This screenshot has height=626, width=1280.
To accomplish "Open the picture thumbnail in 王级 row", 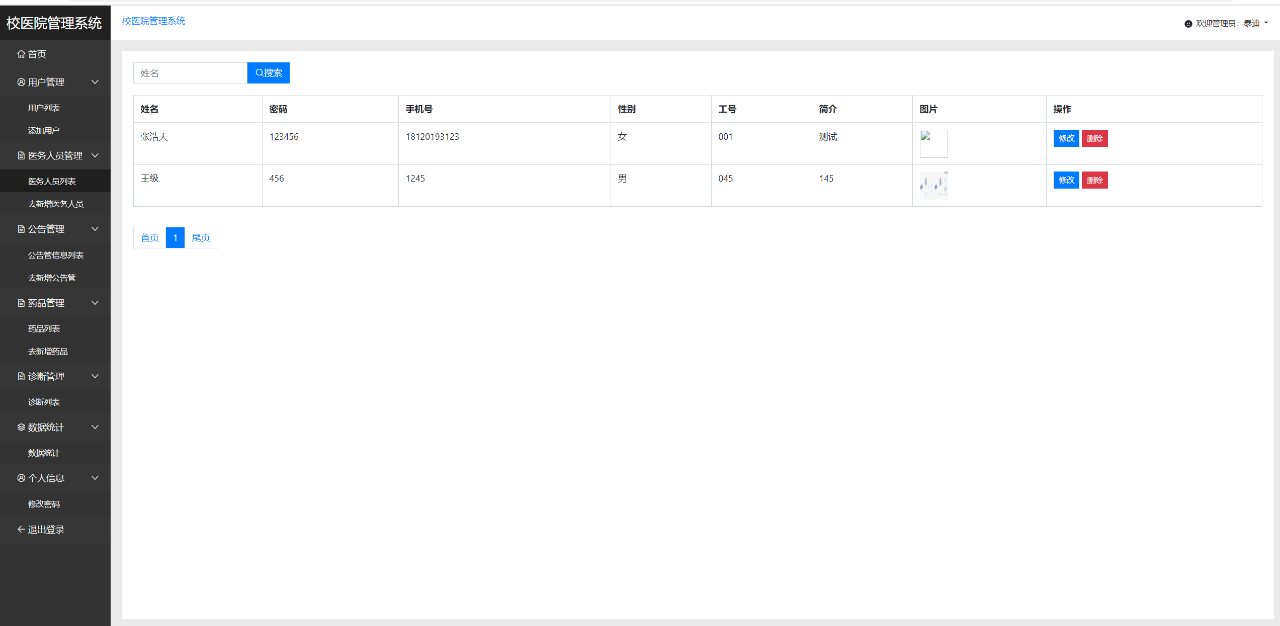I will pos(933,185).
